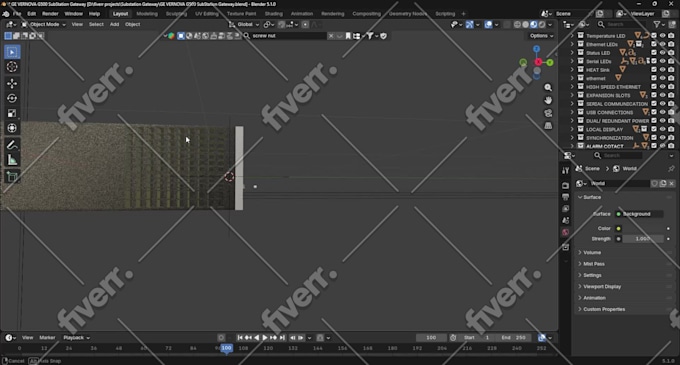
Task: Click the Z axis on navigation gizmo
Action: tap(537, 49)
